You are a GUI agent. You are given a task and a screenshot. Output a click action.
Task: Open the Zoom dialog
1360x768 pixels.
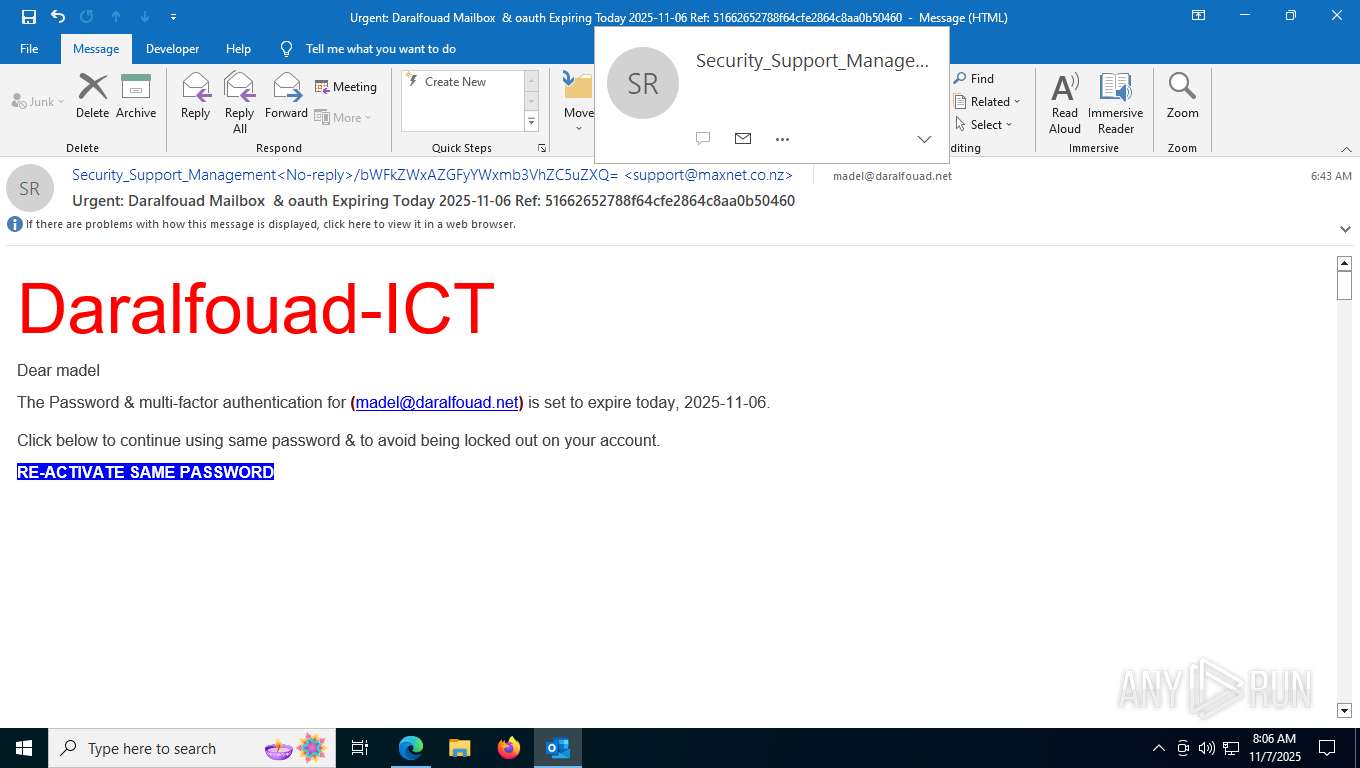1182,96
